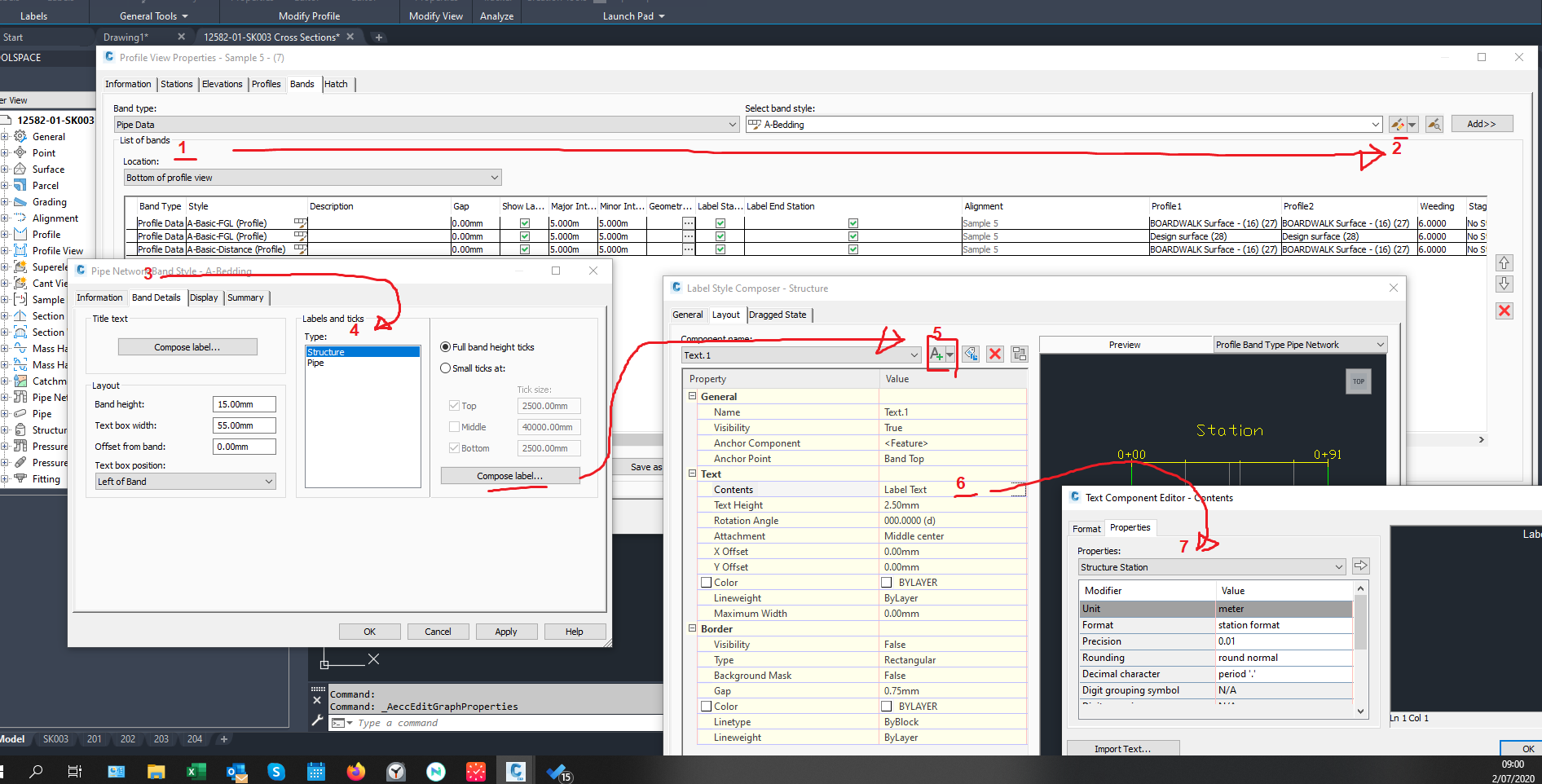Switch to the Dragged State tab

[778, 315]
